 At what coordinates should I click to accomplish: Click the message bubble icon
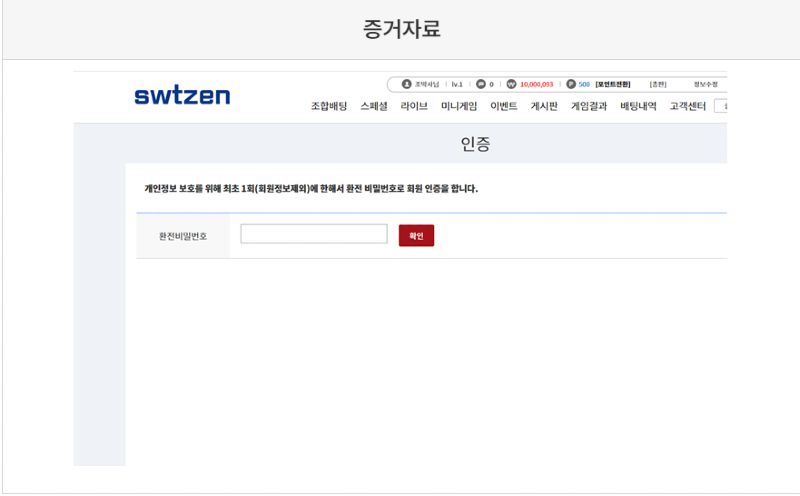point(480,84)
